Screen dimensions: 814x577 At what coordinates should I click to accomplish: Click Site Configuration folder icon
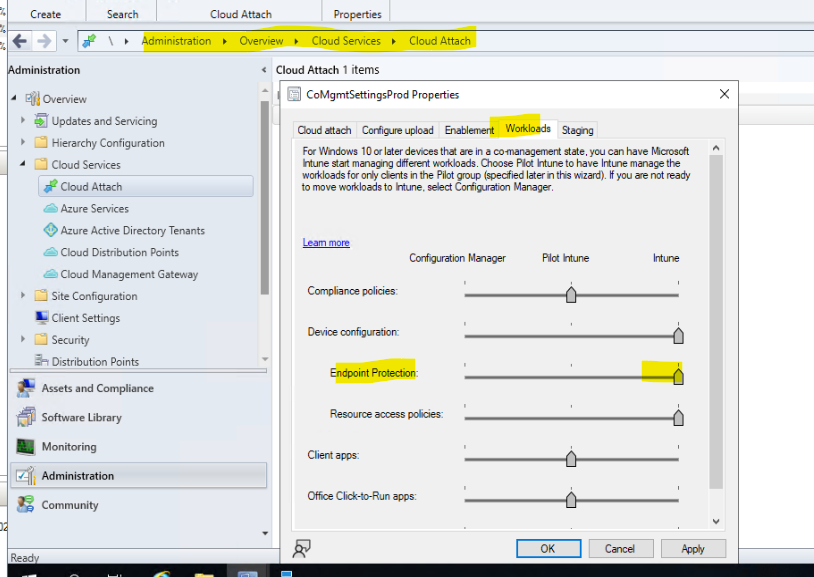point(41,296)
